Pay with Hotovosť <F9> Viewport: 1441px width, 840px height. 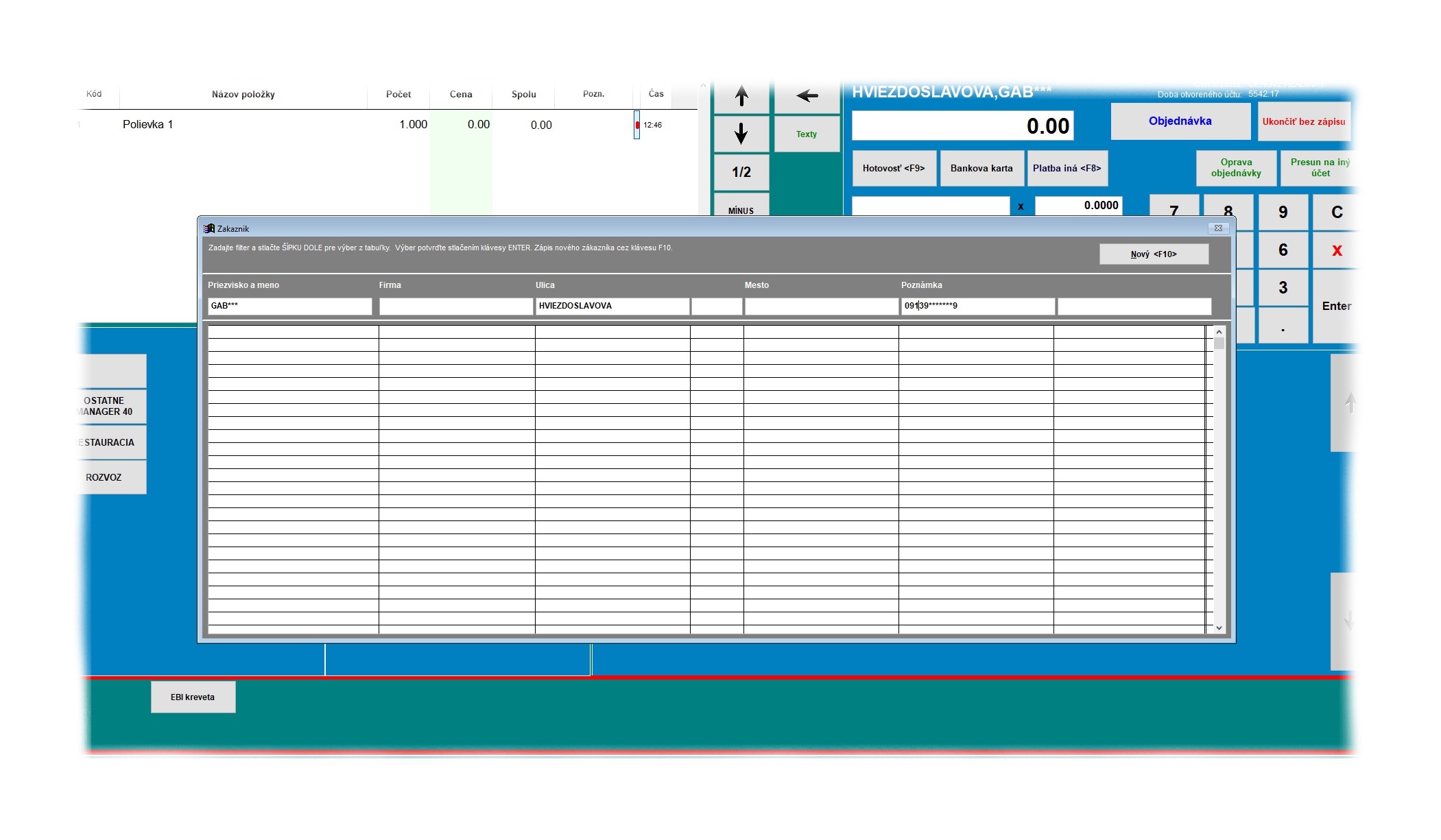tap(894, 168)
